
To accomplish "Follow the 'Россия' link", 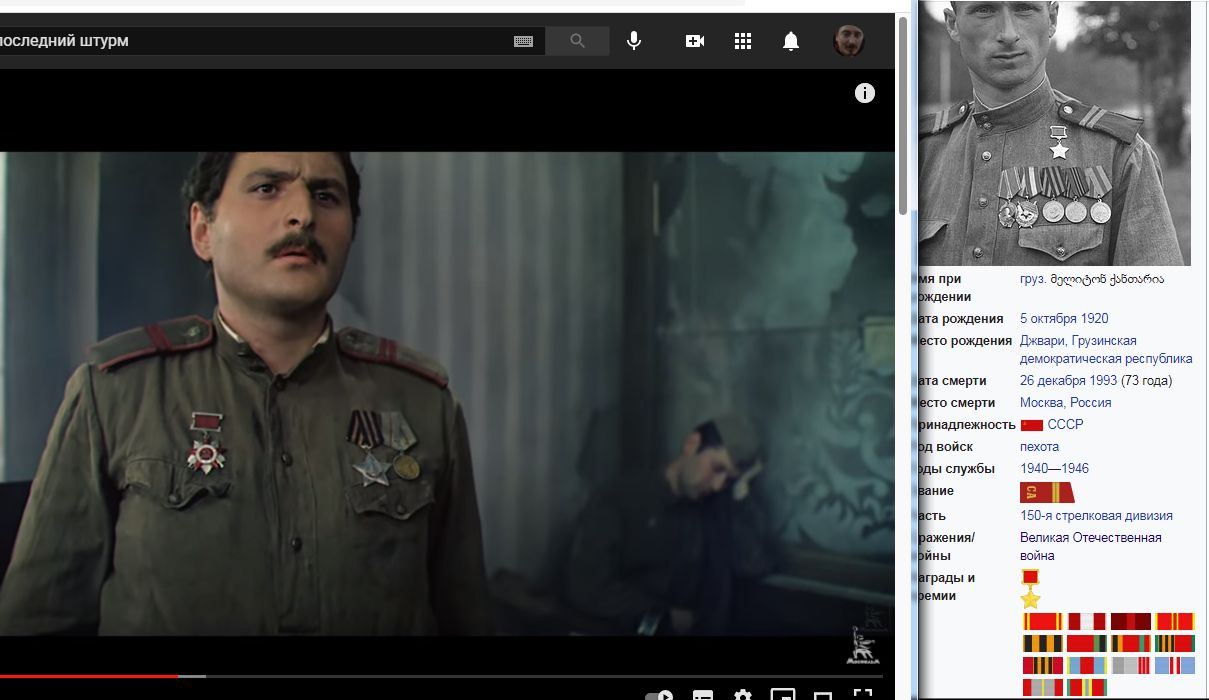I will point(1090,403).
